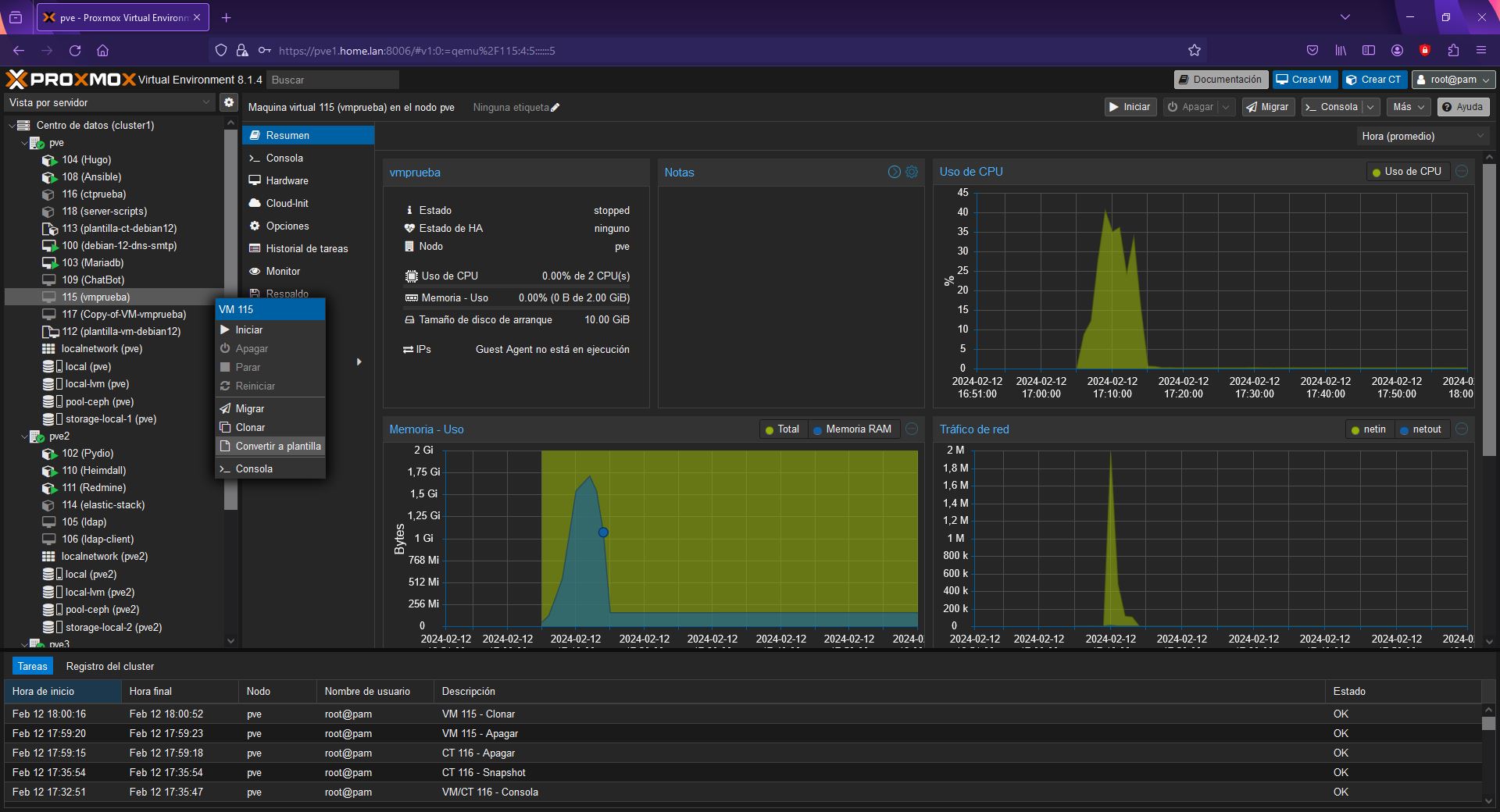
Task: Click Crear CT button
Action: (1374, 80)
